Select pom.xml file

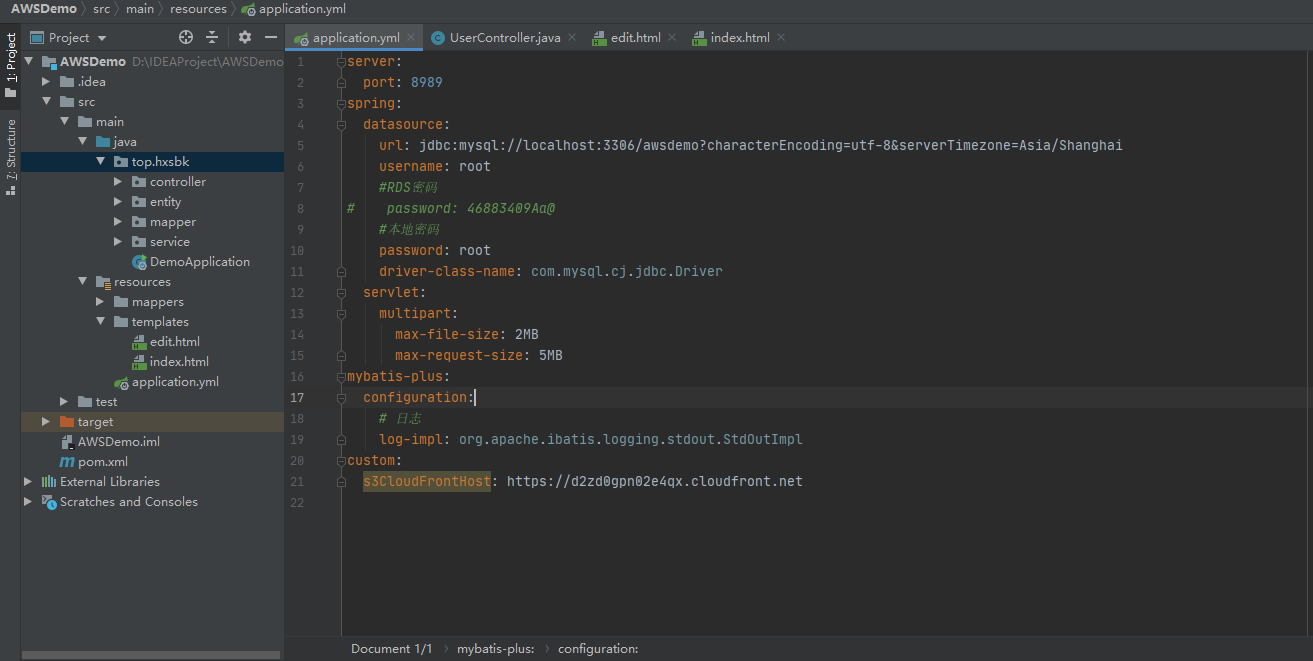(x=103, y=462)
